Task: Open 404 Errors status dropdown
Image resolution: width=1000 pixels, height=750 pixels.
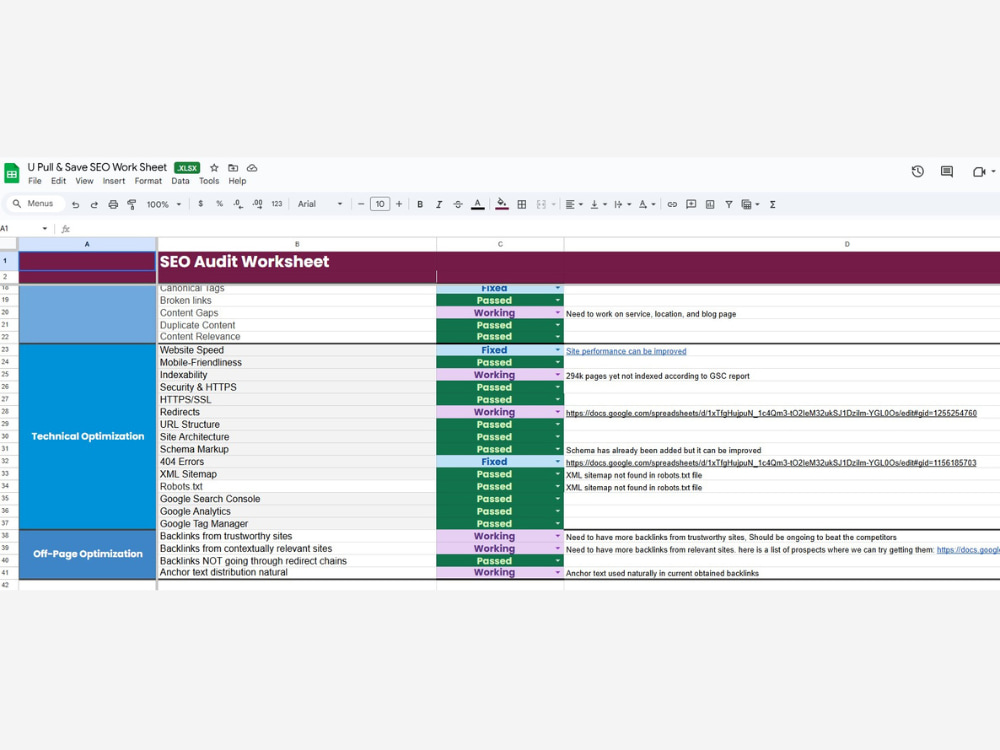Action: coord(557,462)
